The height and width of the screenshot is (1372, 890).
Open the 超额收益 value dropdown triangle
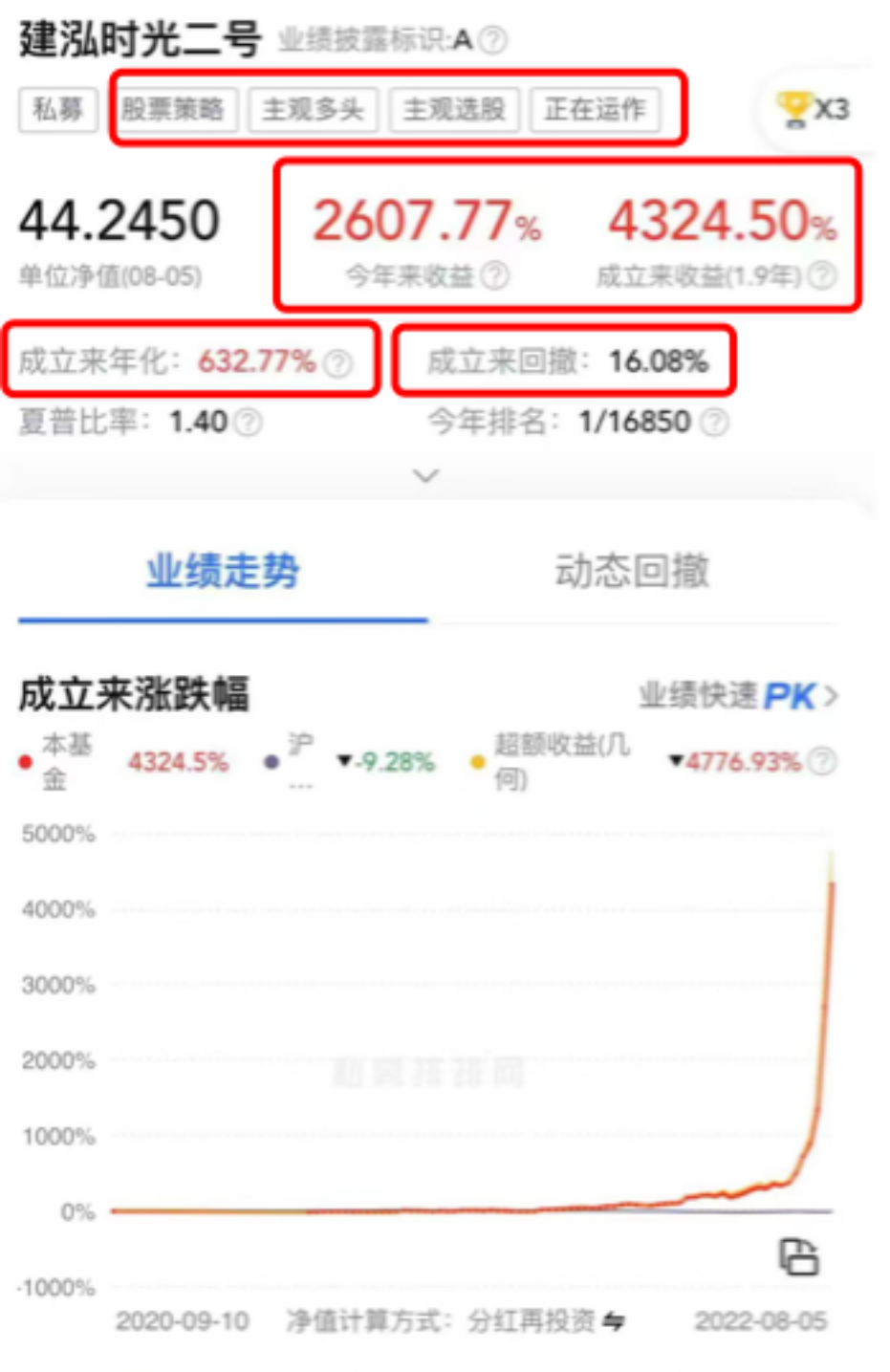[x=676, y=761]
